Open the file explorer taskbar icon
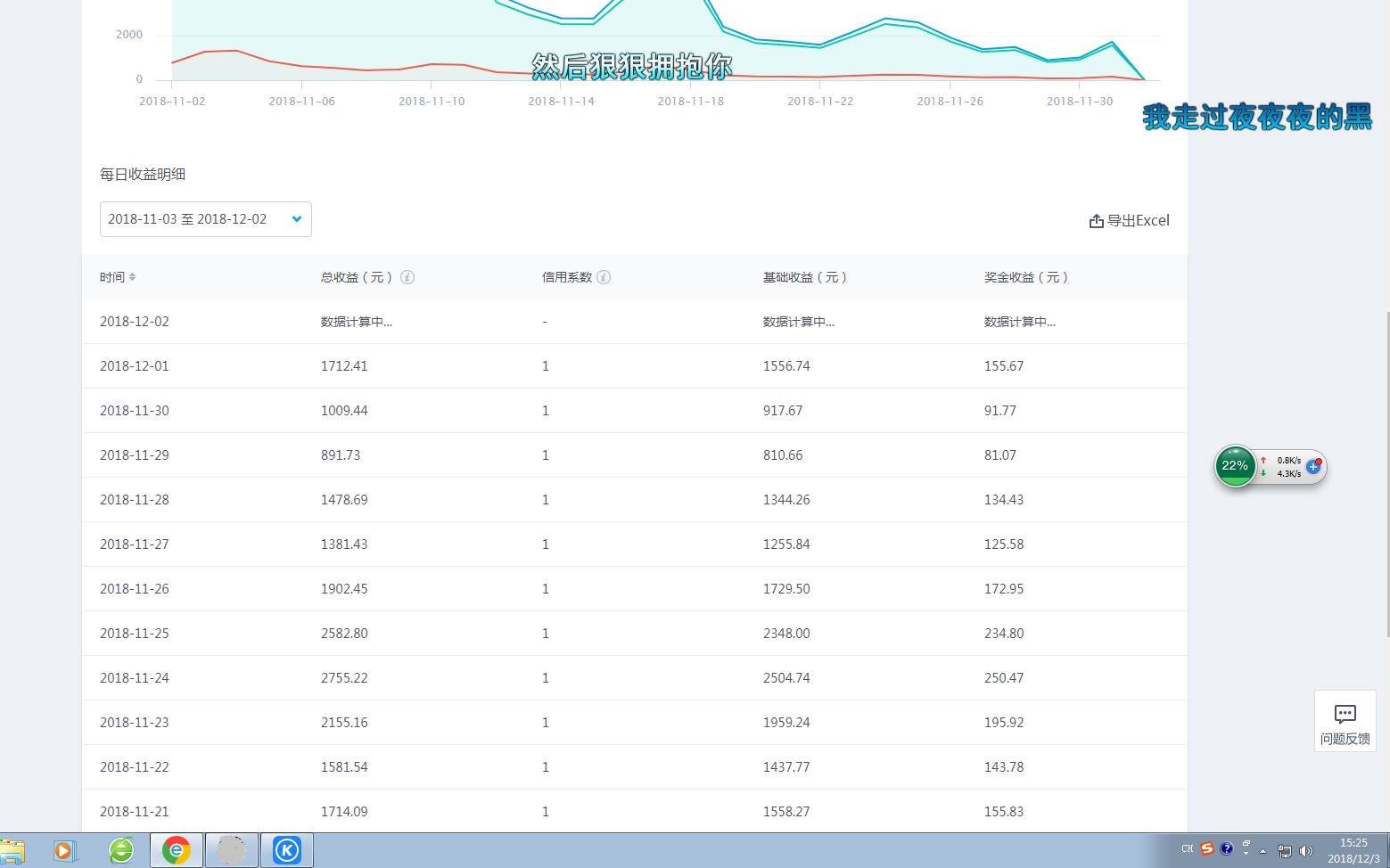The image size is (1390, 868). point(12,850)
